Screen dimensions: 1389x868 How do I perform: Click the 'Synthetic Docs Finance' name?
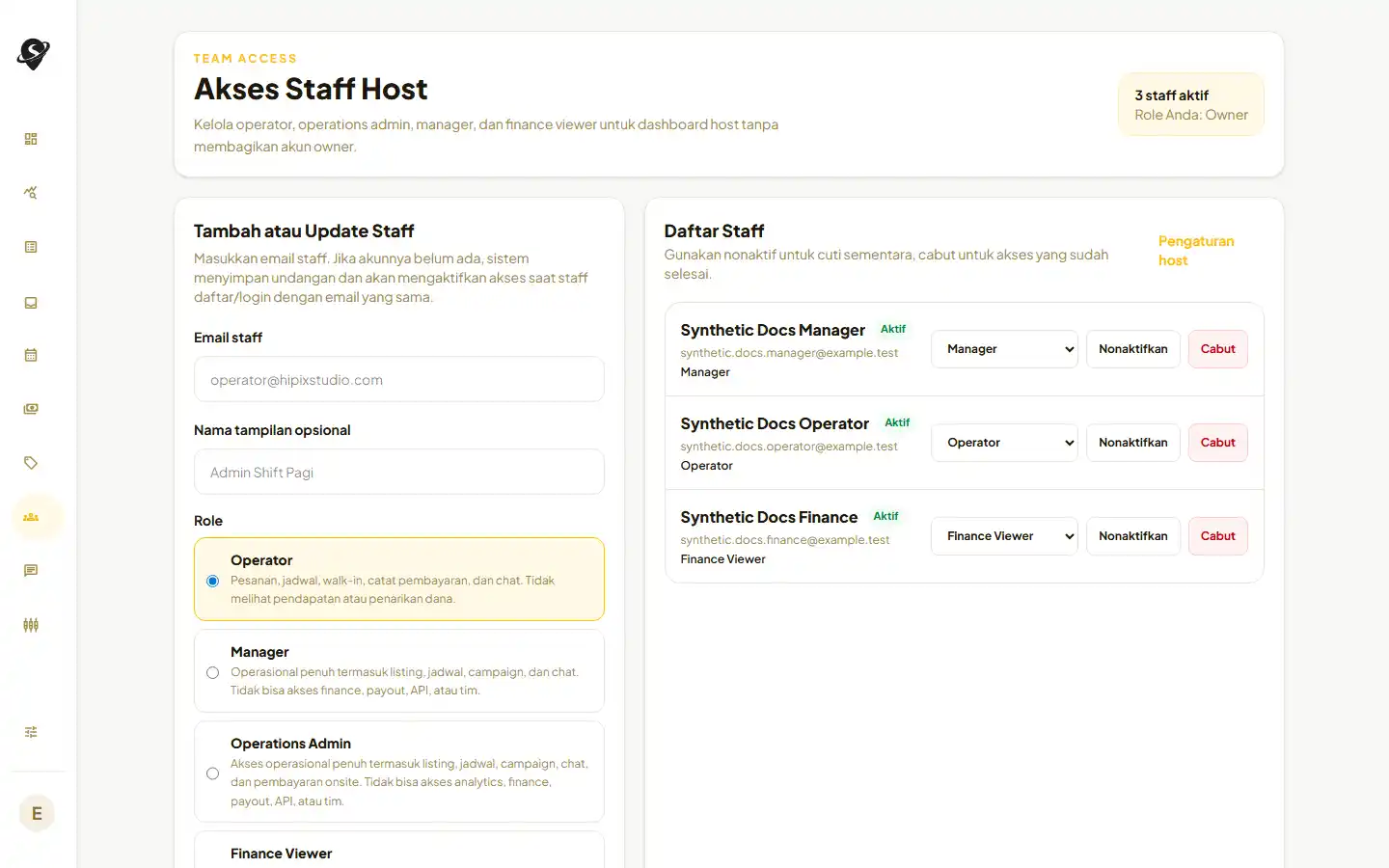pyautogui.click(x=769, y=517)
